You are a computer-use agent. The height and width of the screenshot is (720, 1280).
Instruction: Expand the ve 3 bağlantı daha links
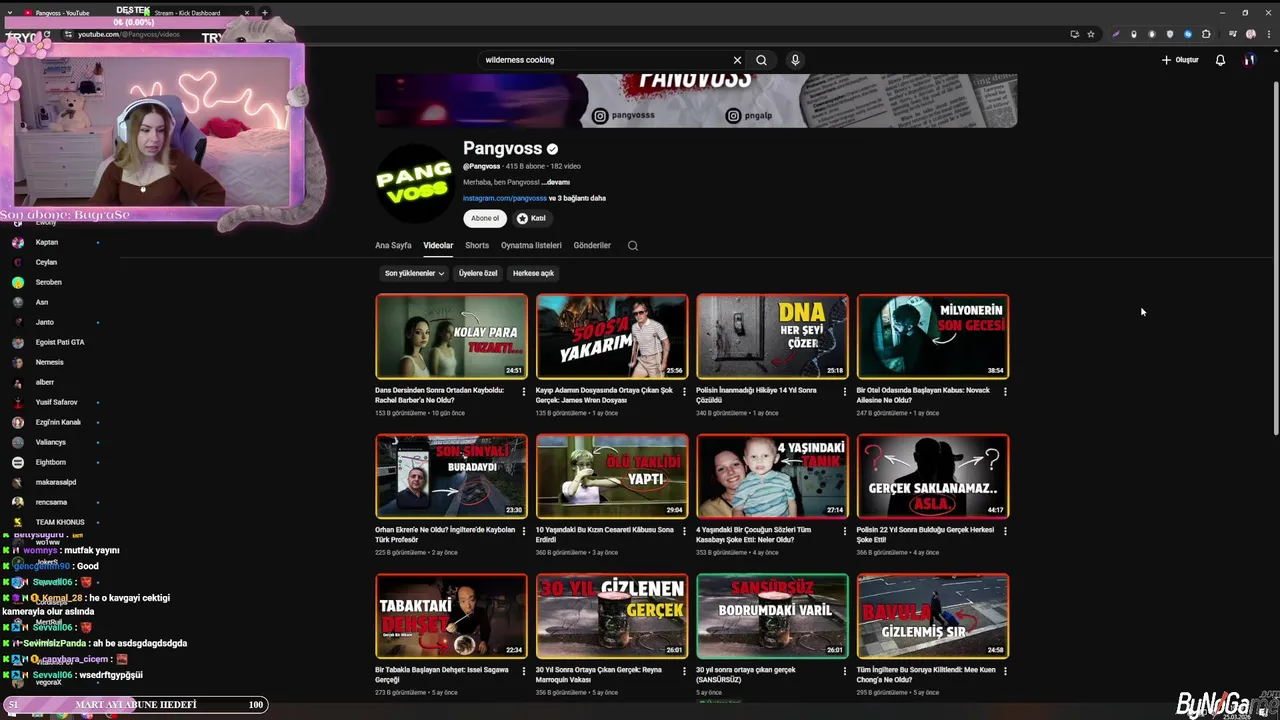tap(577, 198)
